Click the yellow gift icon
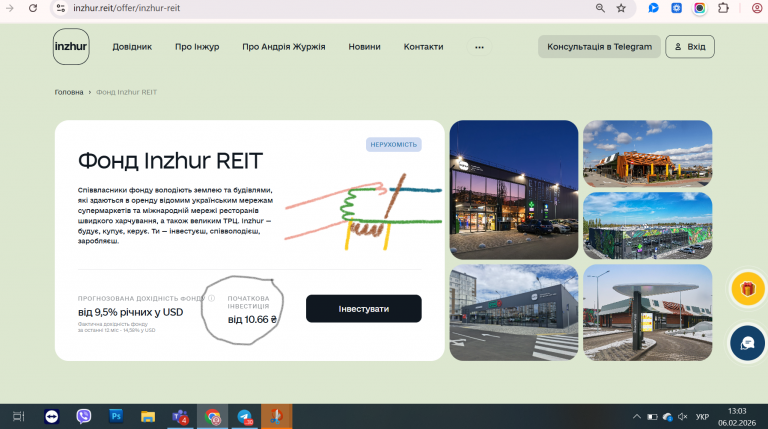768x429 pixels. [x=747, y=289]
